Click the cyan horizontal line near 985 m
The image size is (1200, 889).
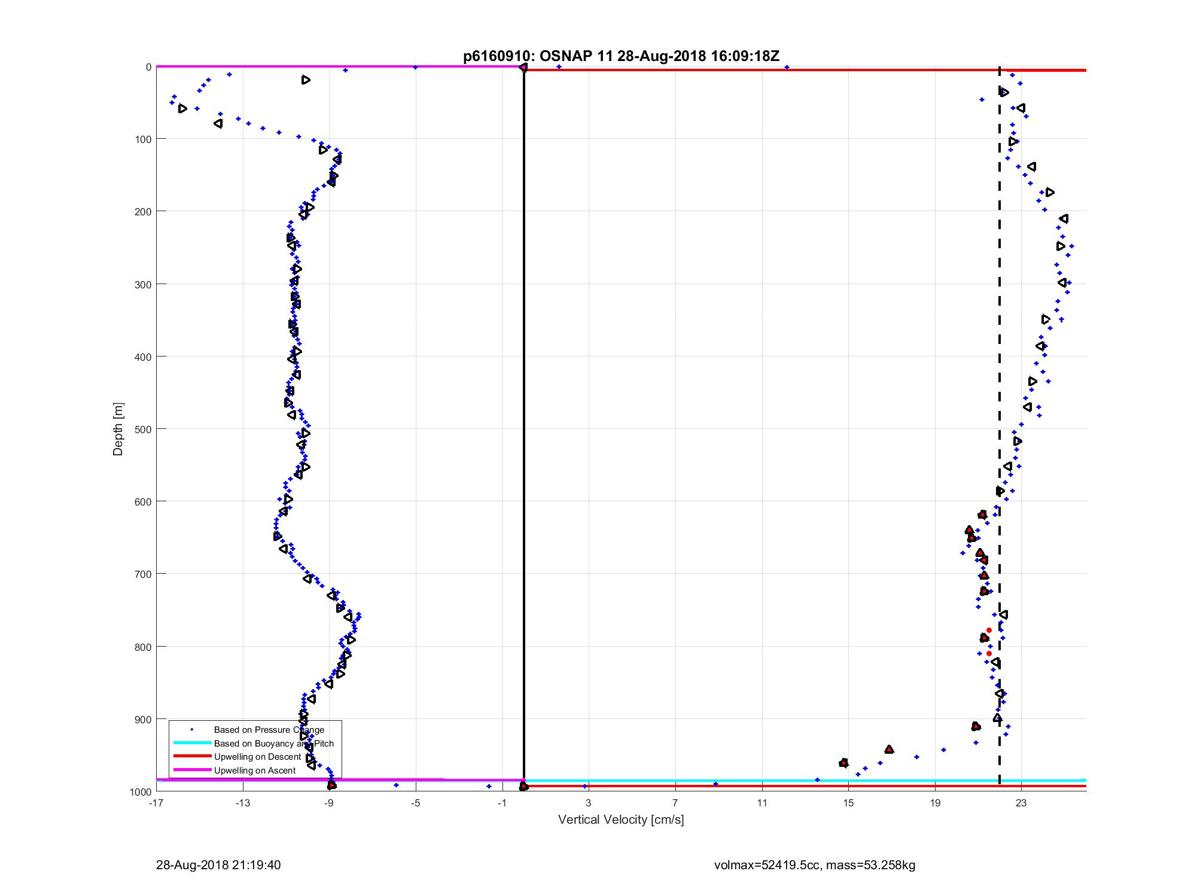click(805, 780)
